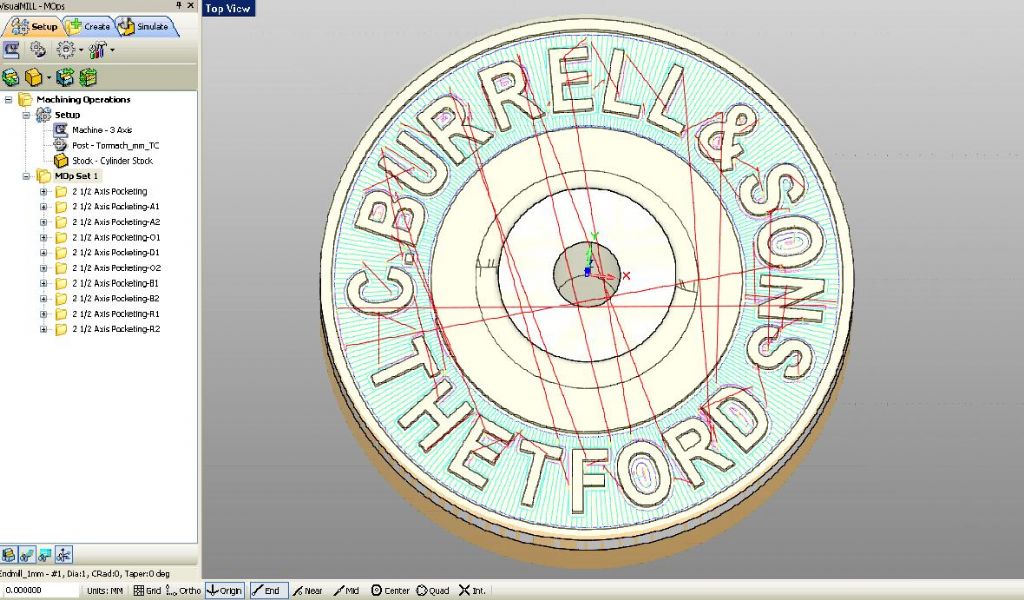
Task: Click the 0.000000 coordinate input field
Action: coord(39,590)
